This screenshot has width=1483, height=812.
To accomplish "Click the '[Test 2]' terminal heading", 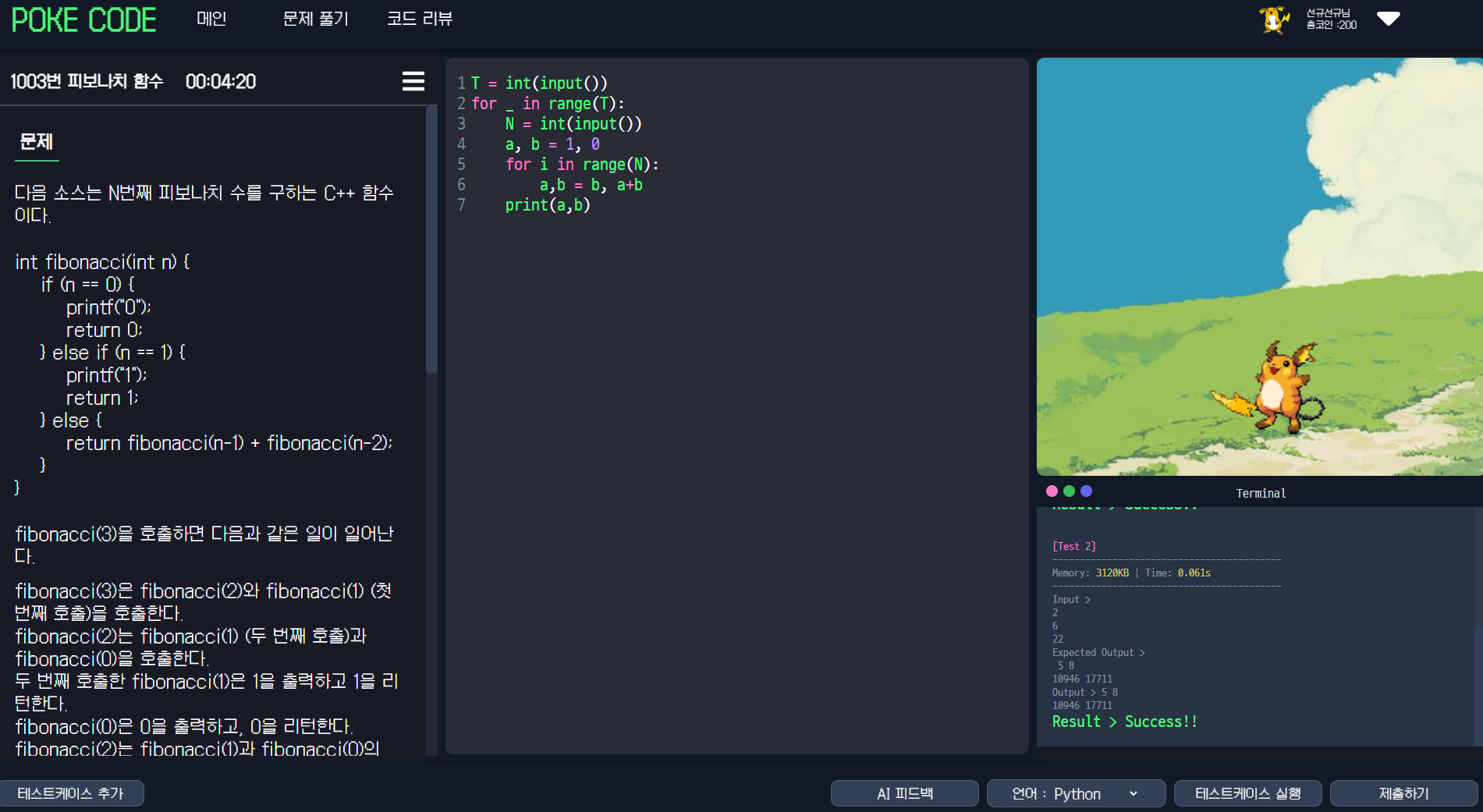I will click(1074, 546).
